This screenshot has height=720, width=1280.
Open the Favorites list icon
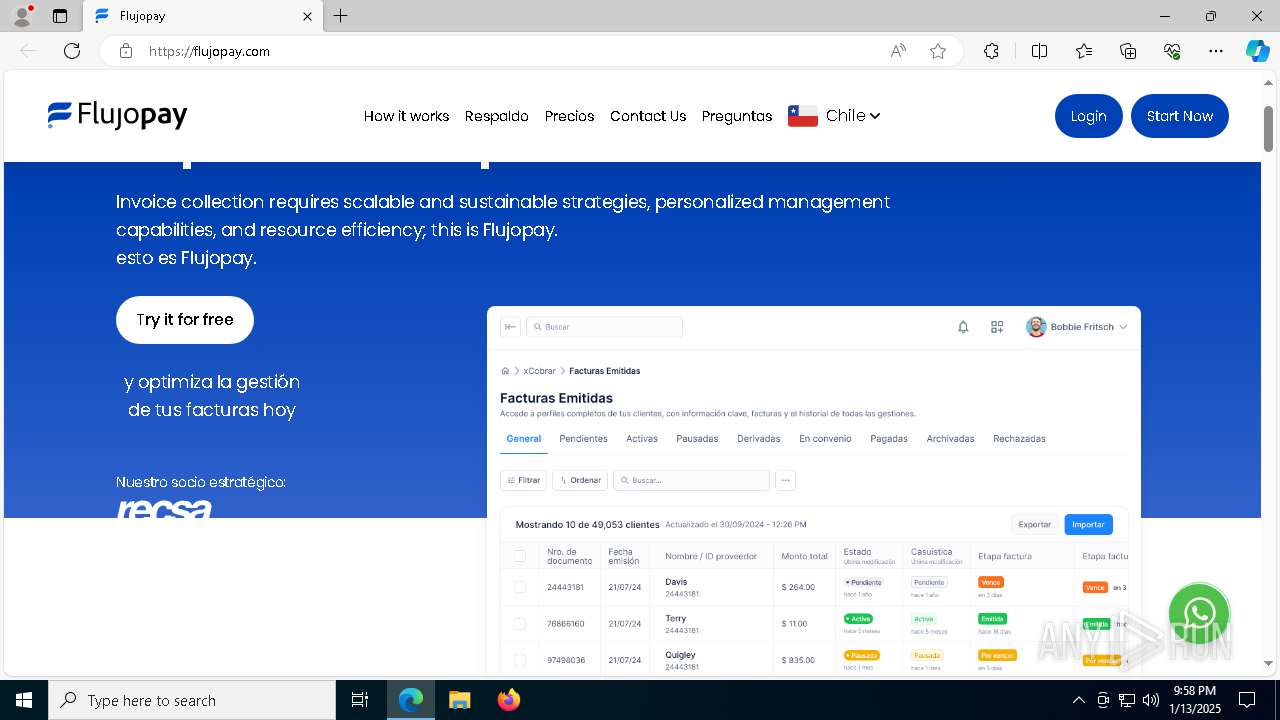coord(1084,51)
